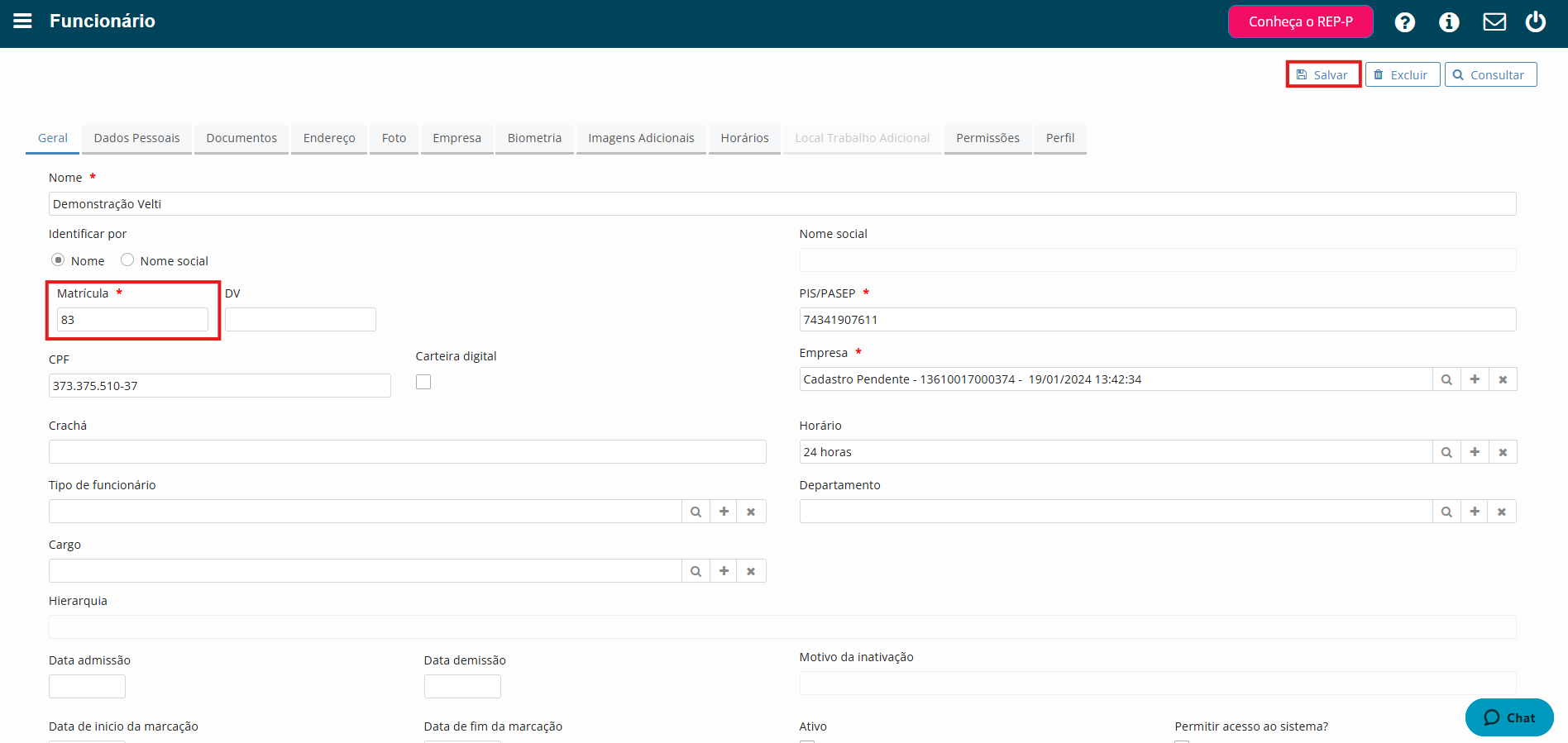1568x743 pixels.
Task: Select Nome social radio button
Action: (x=127, y=260)
